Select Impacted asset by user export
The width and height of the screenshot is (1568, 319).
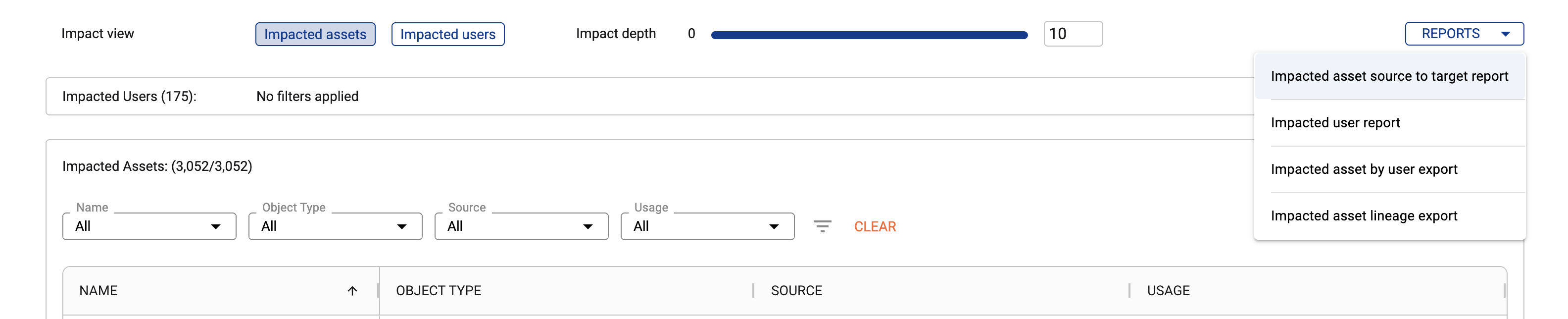click(1364, 169)
